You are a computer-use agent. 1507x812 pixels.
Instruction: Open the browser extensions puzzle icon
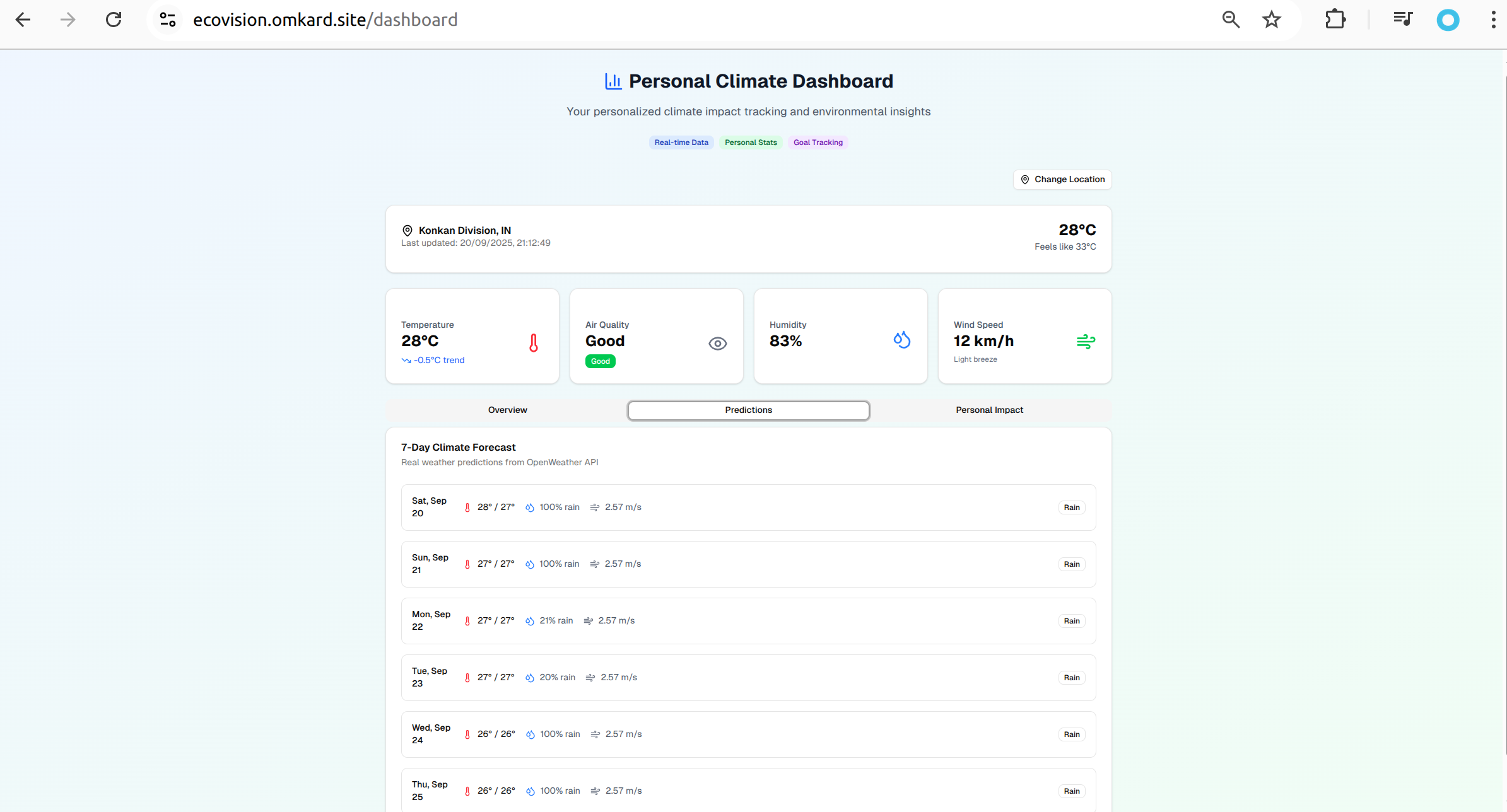coord(1335,20)
